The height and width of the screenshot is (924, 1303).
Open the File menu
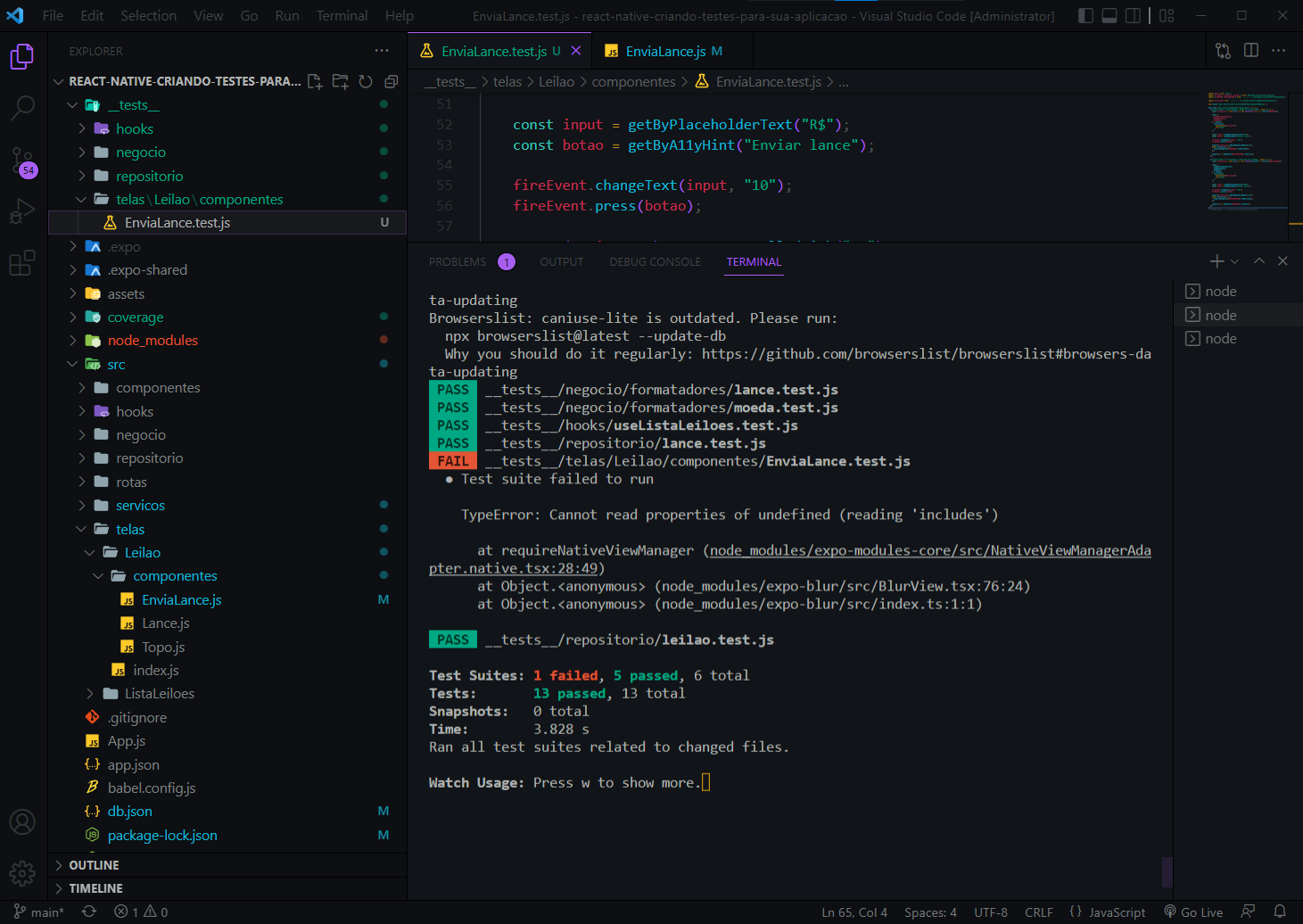(53, 15)
